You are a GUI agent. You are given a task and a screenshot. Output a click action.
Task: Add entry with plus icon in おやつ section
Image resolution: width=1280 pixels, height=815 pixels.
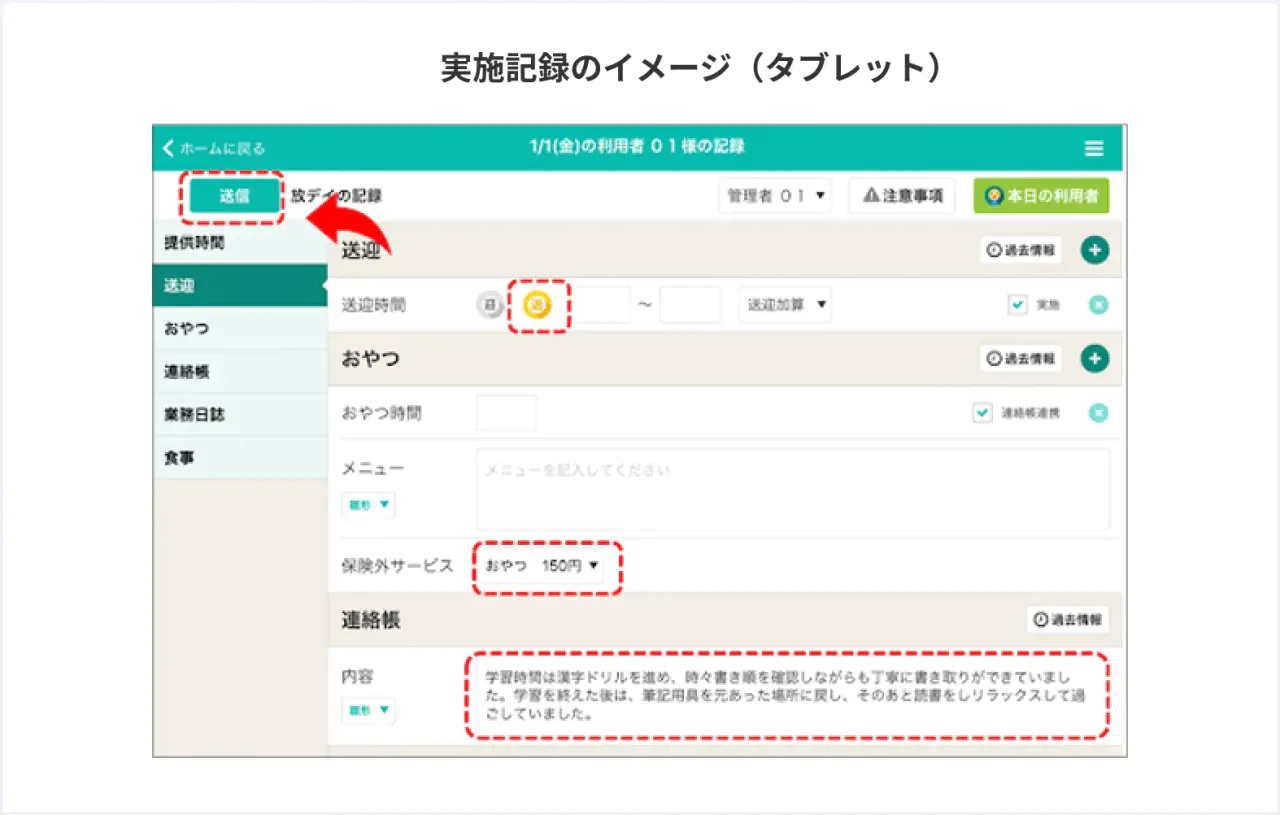1095,358
